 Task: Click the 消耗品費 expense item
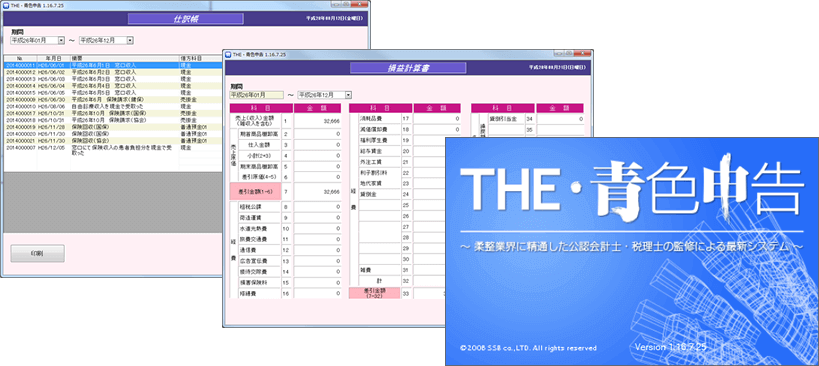(379, 119)
